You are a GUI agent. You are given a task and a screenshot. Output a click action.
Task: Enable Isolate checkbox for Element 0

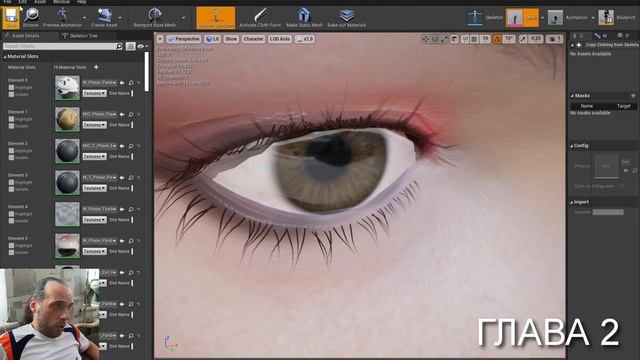point(11,94)
